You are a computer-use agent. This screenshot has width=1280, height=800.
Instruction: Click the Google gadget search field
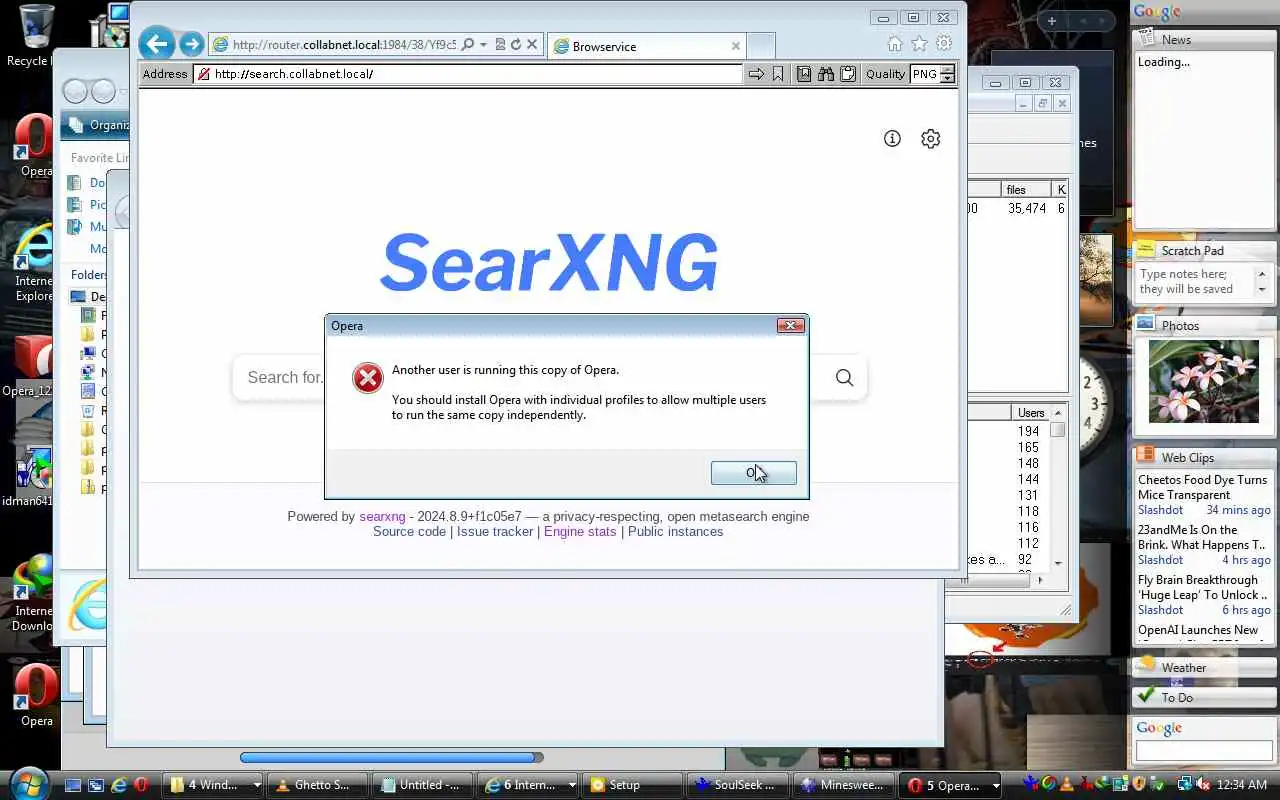pyautogui.click(x=1204, y=750)
